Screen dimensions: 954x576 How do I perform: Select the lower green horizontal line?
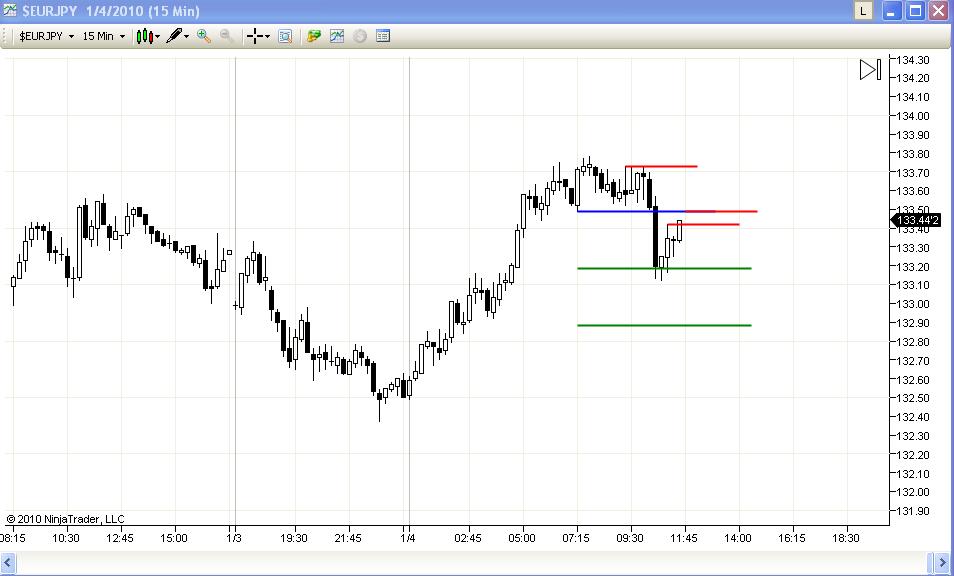pyautogui.click(x=664, y=325)
